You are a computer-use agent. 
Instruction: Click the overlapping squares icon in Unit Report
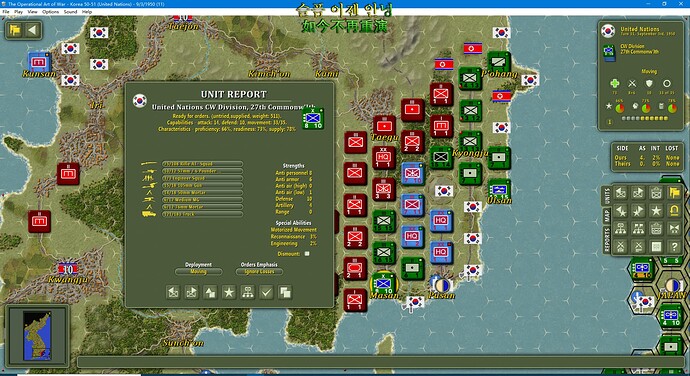285,292
